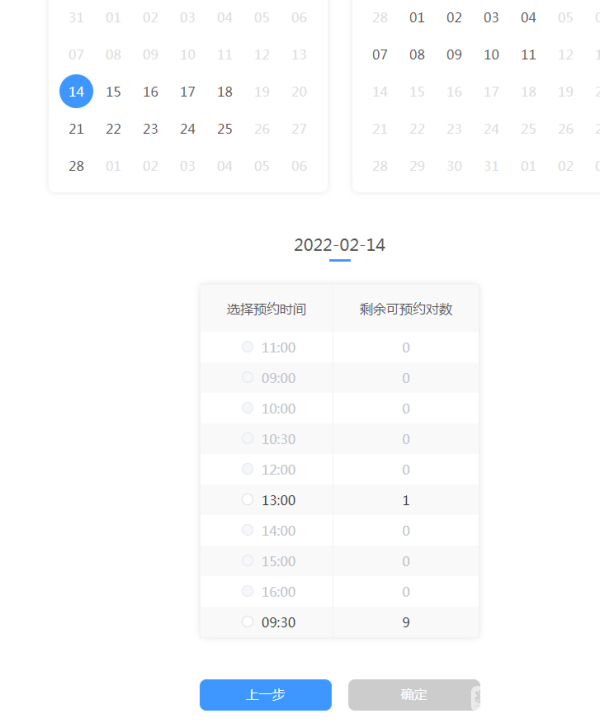This screenshot has height=728, width=600.
Task: Select the 13:00 time slot radio button
Action: (x=248, y=500)
